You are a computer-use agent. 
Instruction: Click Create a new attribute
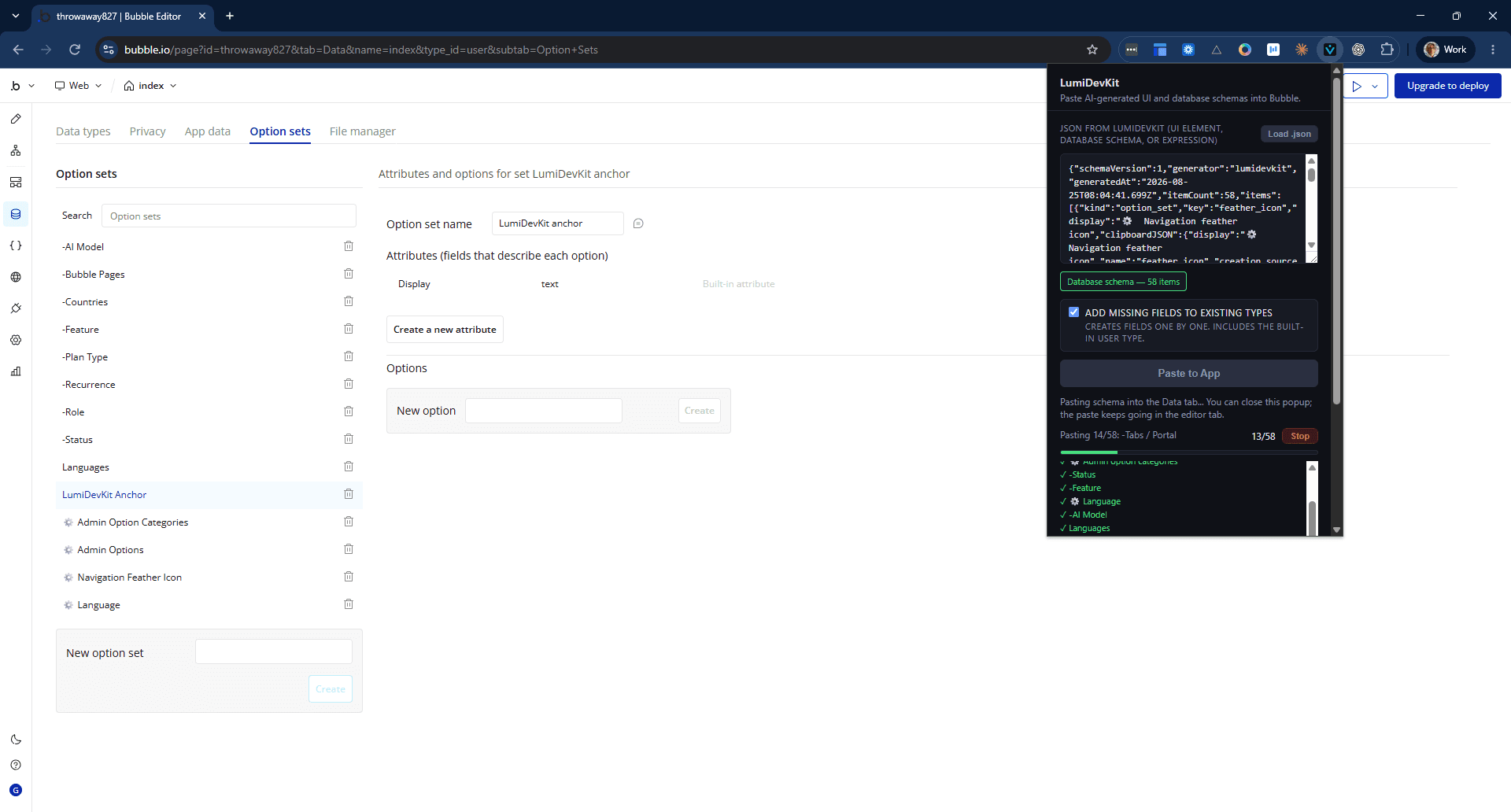(x=445, y=330)
